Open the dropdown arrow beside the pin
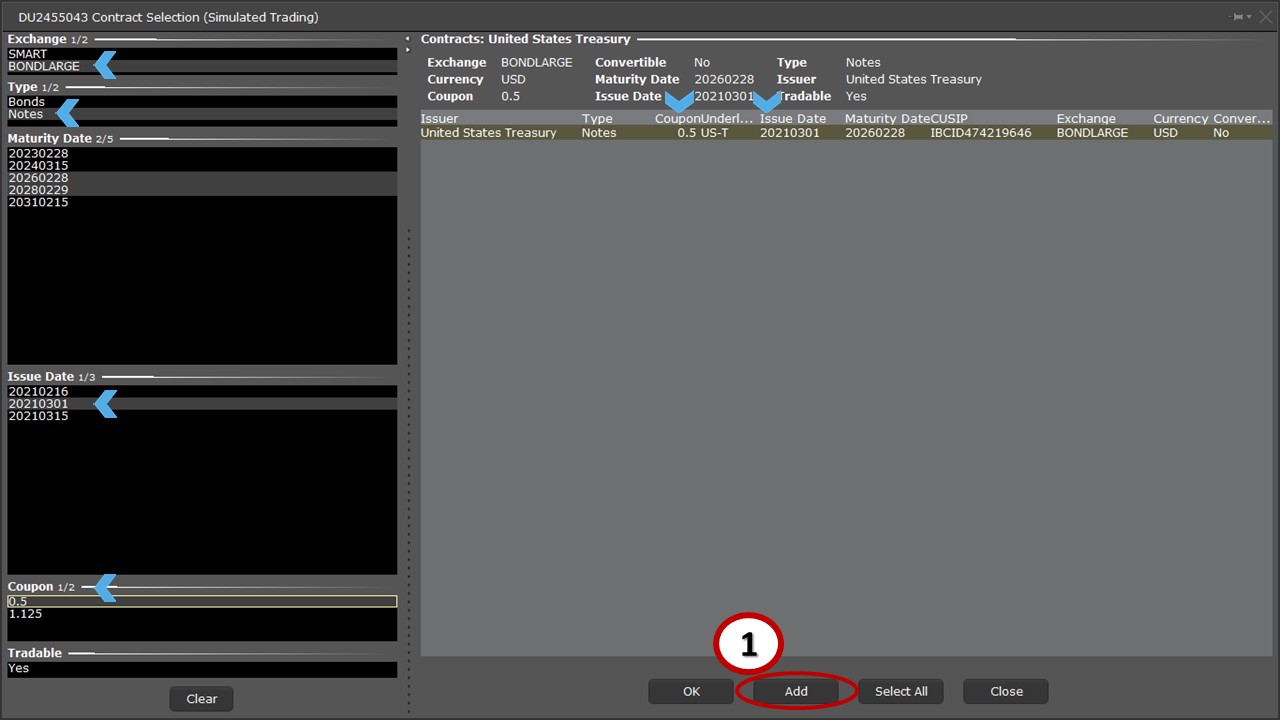 (1249, 17)
